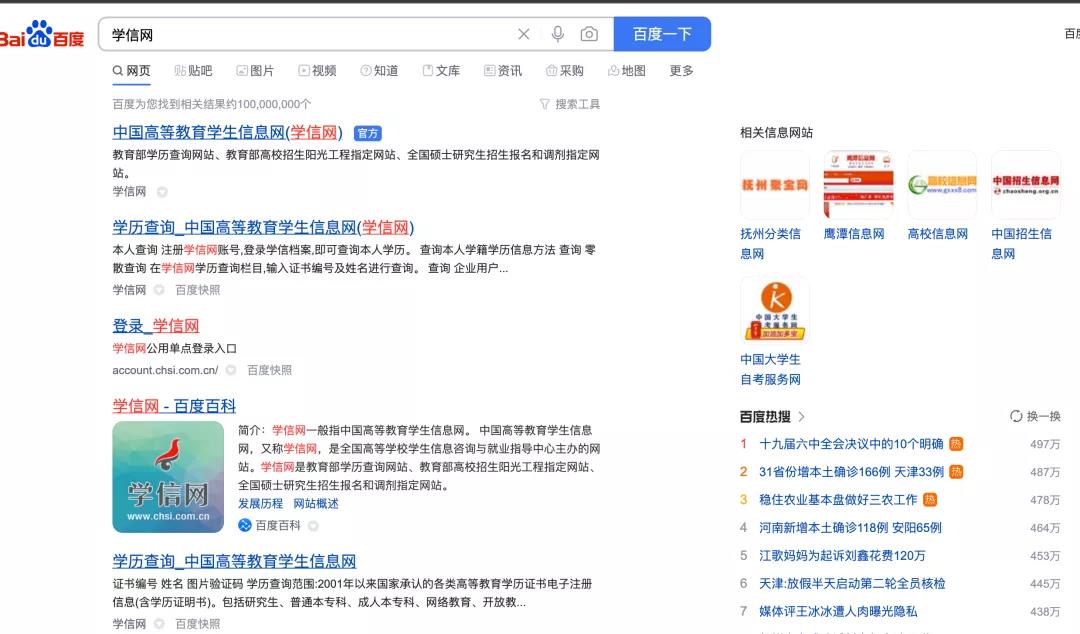This screenshot has width=1080, height=634.
Task: Click the Baidu logo
Action: tap(41, 34)
